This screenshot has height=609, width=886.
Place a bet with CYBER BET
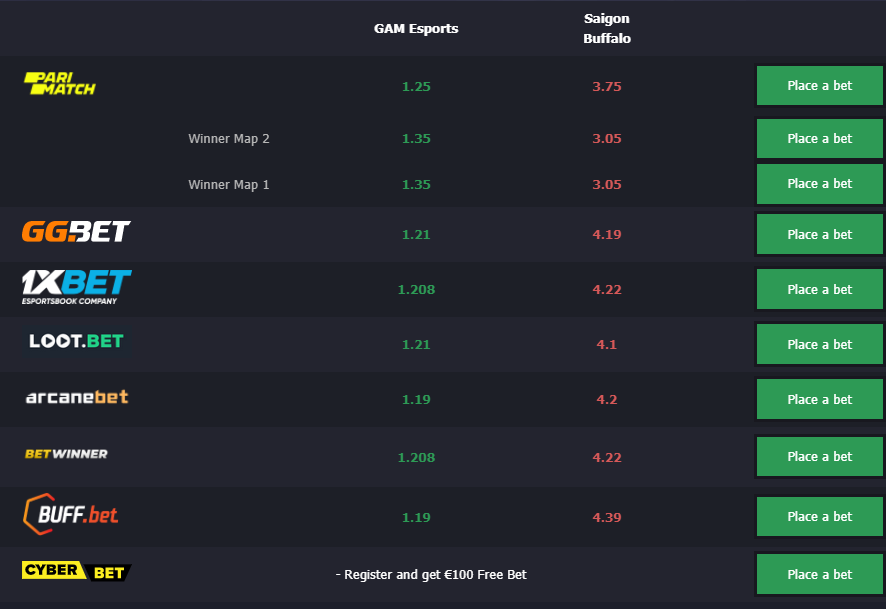click(819, 575)
